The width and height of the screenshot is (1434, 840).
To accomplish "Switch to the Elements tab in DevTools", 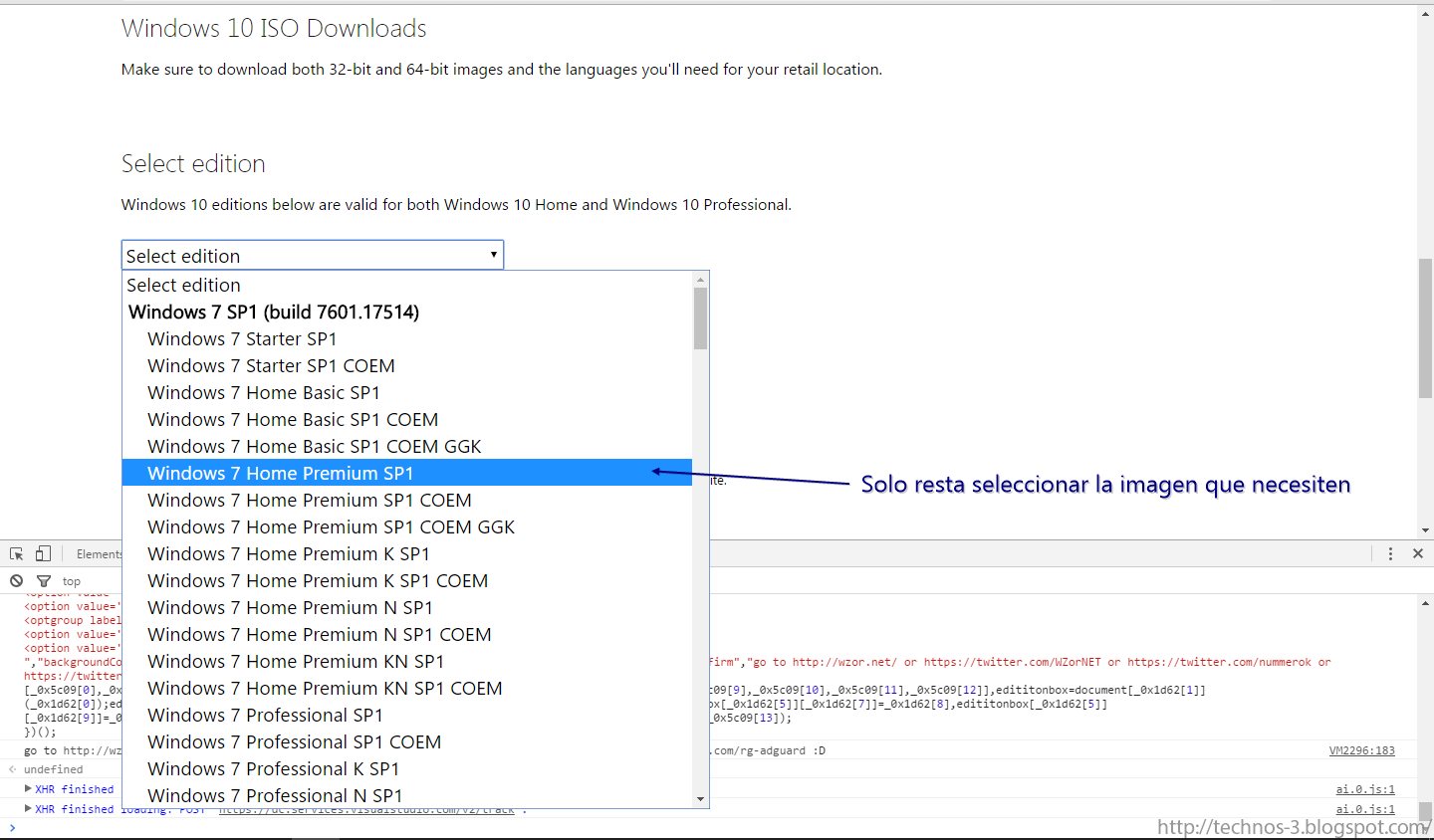I will pos(100,554).
